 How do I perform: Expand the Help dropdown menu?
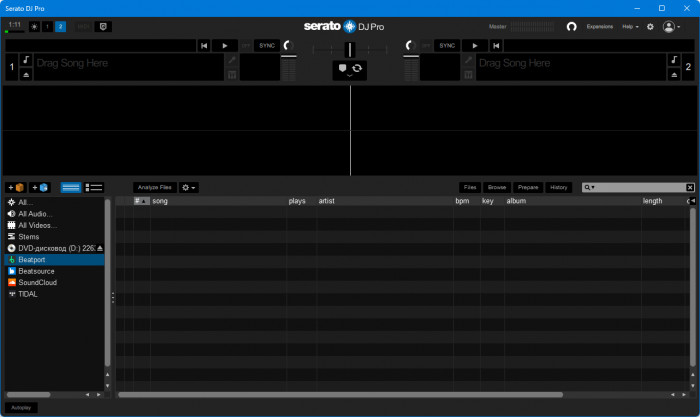click(x=630, y=27)
